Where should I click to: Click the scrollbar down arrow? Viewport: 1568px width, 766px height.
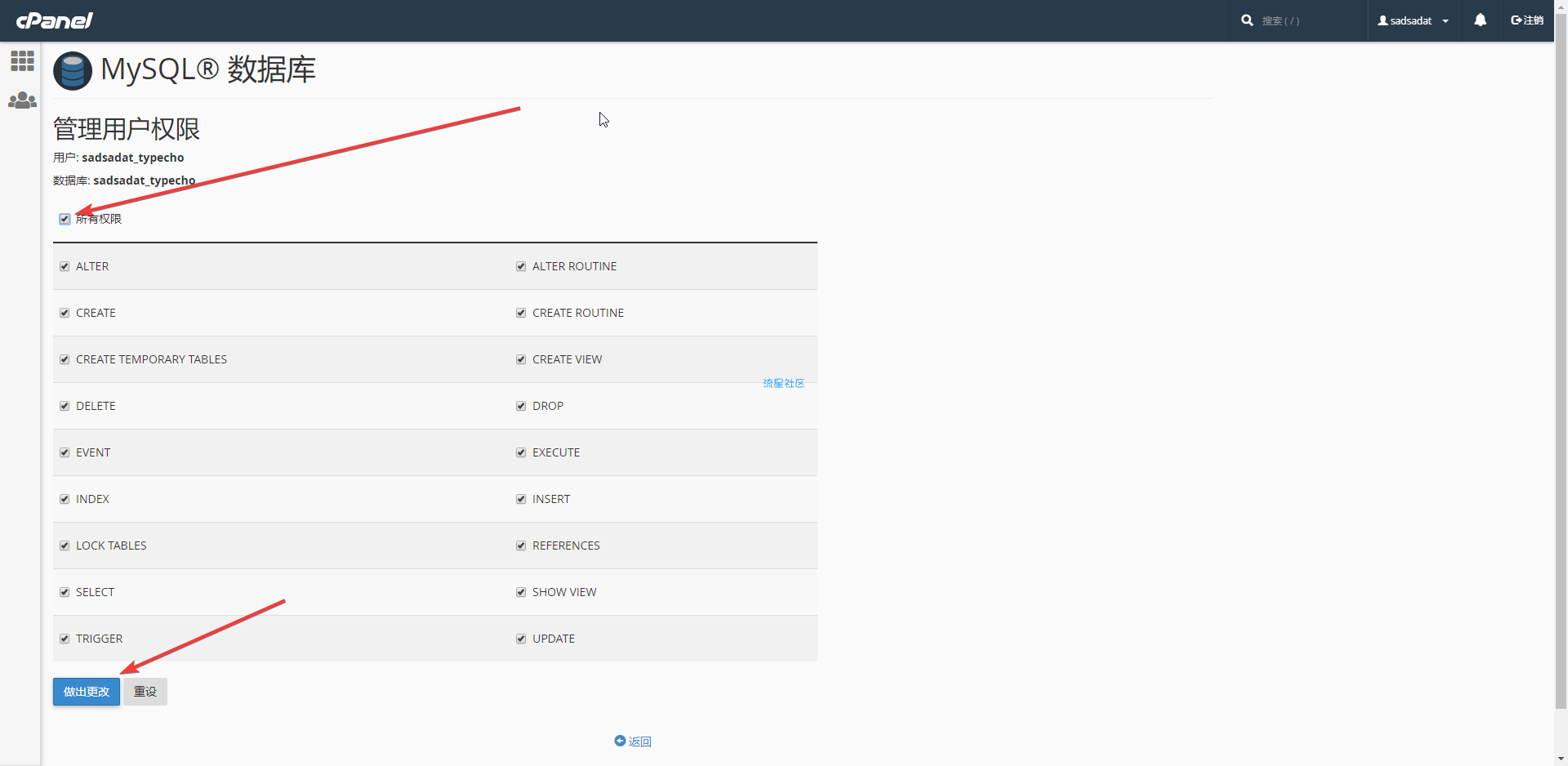coord(1561,759)
